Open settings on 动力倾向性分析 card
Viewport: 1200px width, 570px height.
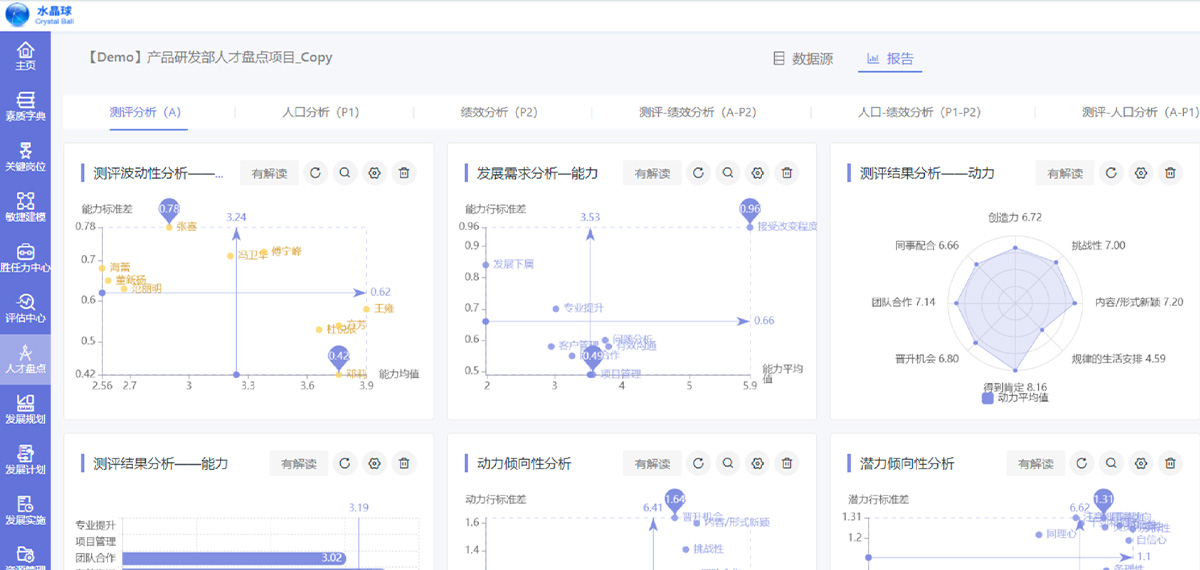pos(758,463)
